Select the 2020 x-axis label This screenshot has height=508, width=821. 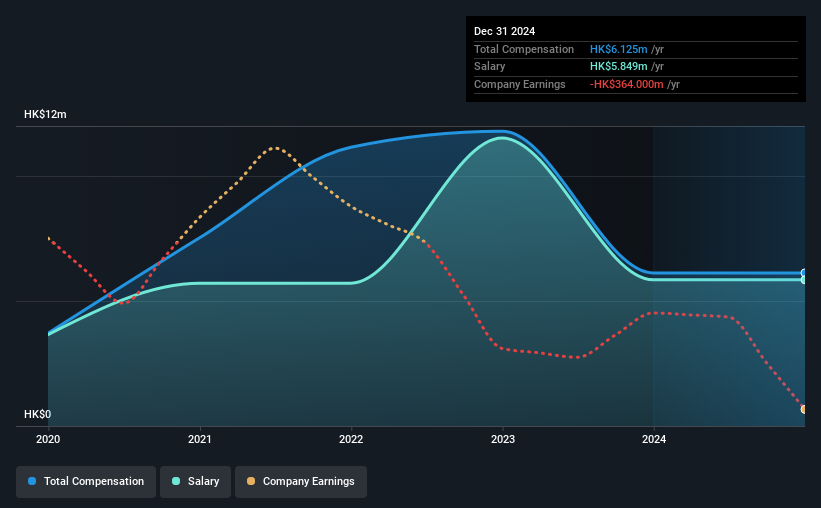coord(48,439)
